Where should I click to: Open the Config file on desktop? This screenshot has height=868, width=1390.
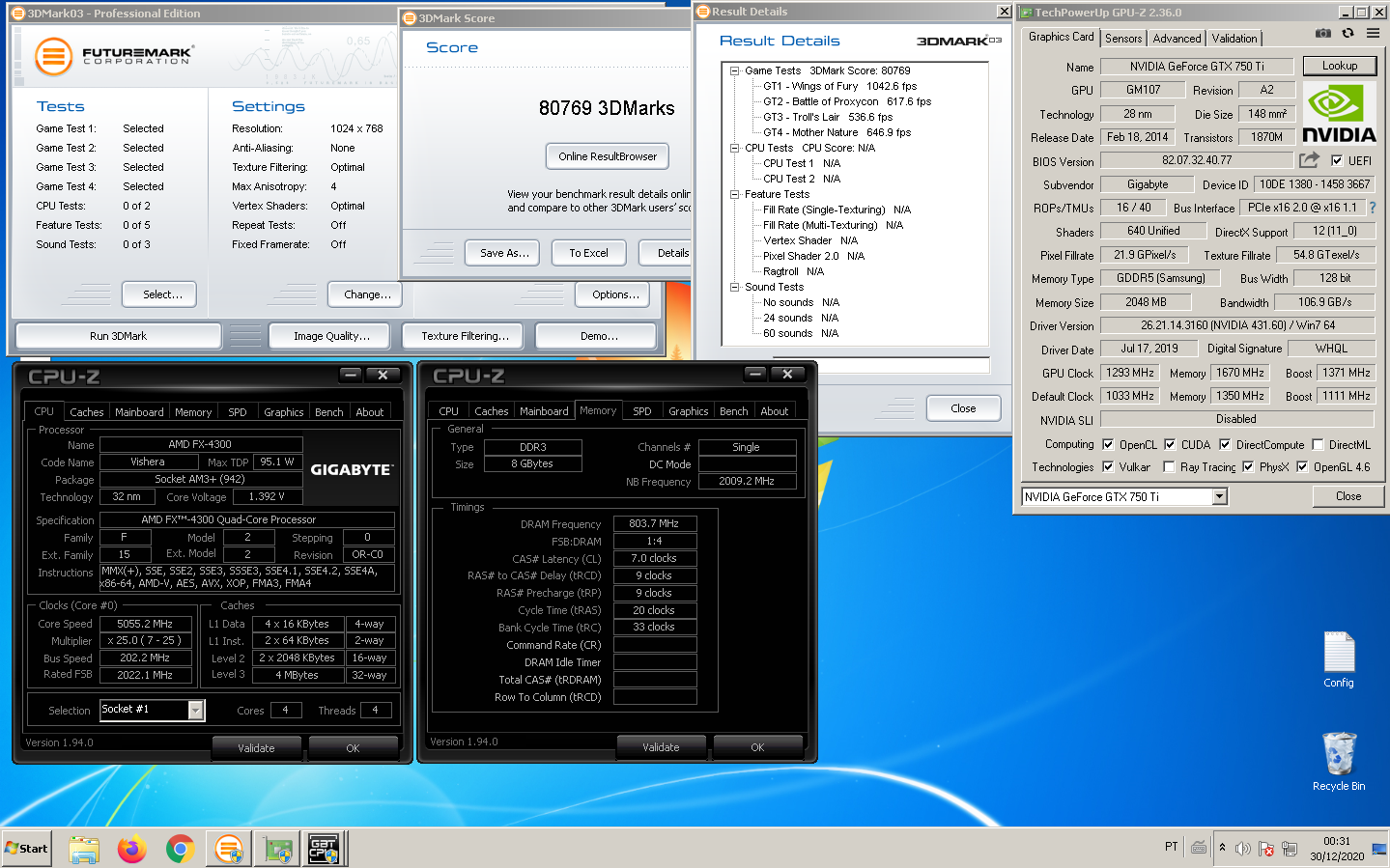[1339, 660]
